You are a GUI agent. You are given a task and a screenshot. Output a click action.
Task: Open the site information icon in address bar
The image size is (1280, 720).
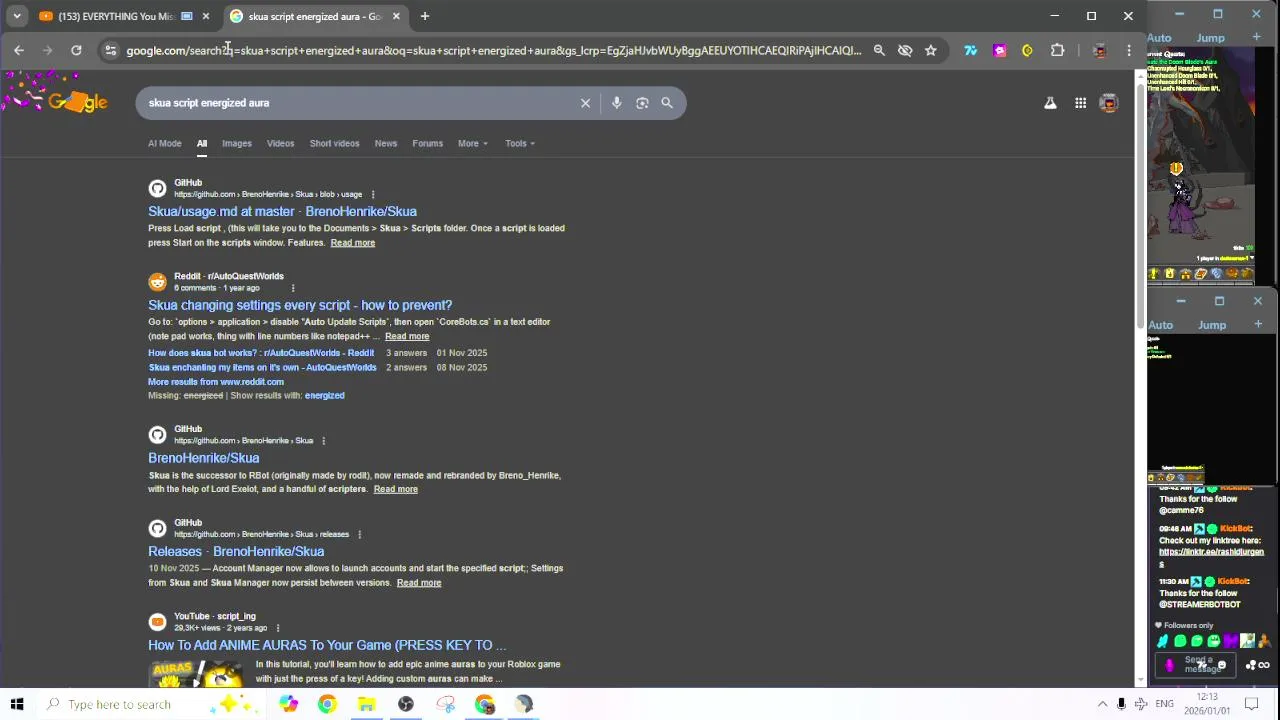click(x=110, y=50)
